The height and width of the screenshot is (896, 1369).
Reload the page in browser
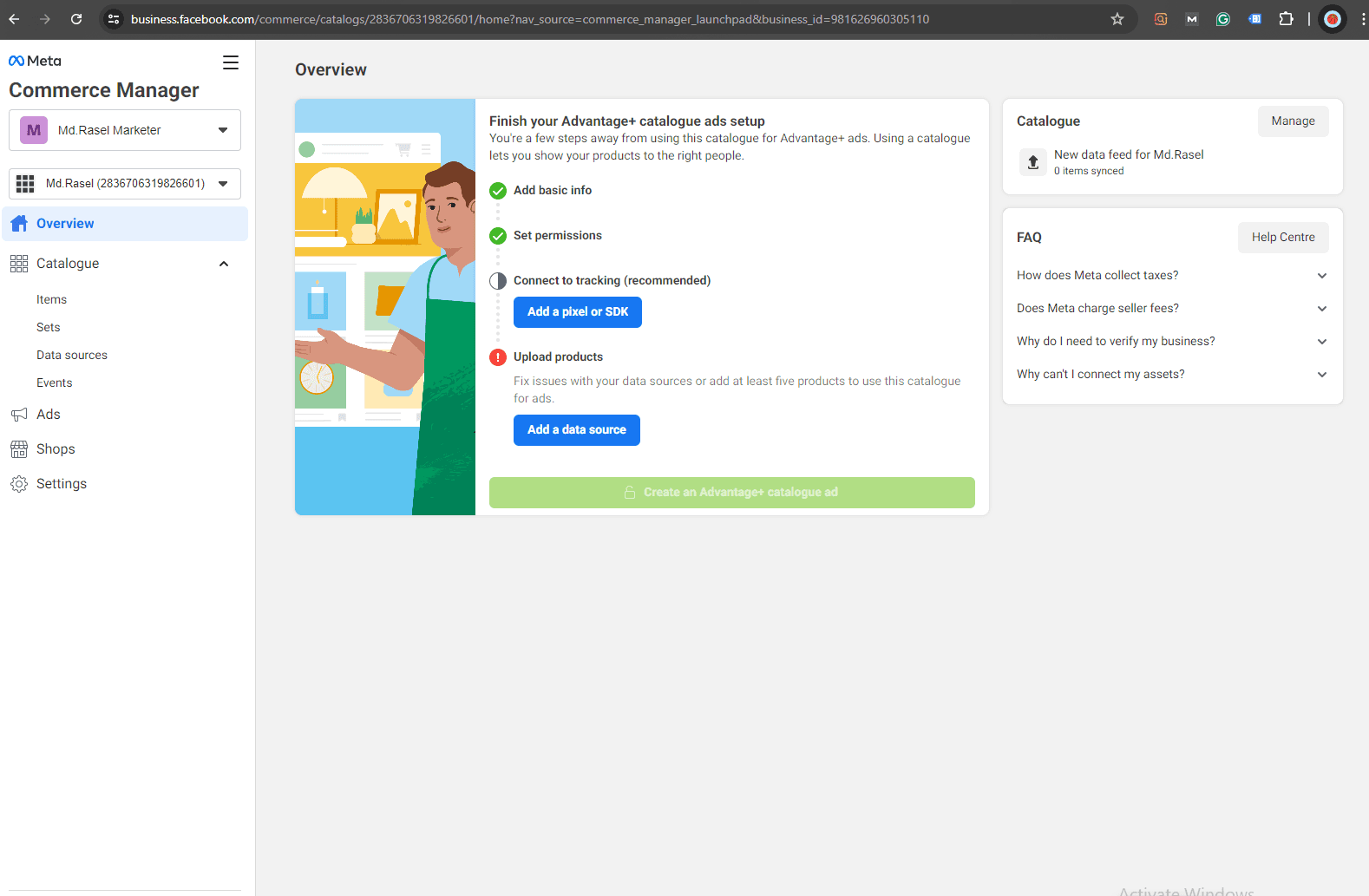pos(76,19)
